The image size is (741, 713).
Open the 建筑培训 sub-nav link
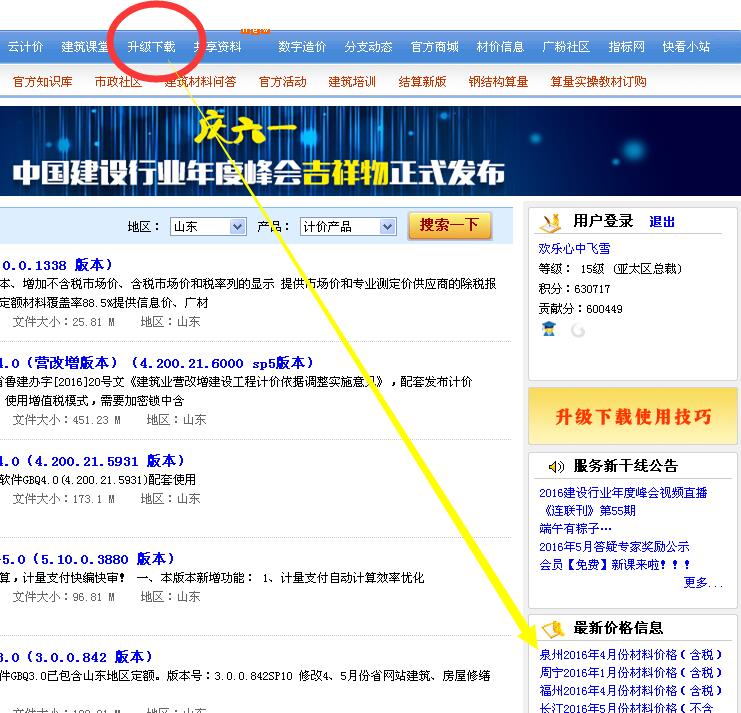[352, 82]
